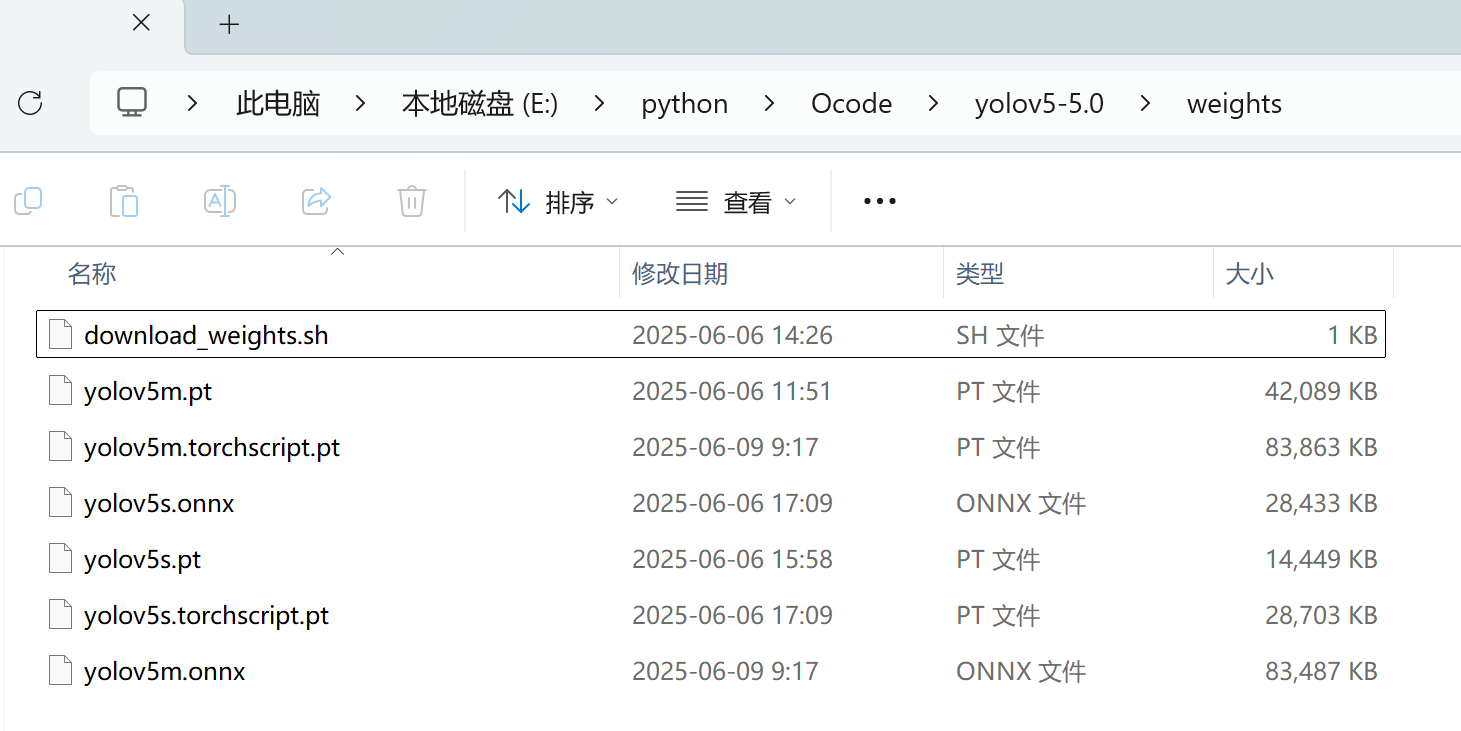
Task: Click the Copy icon in the toolbar
Action: pos(28,201)
